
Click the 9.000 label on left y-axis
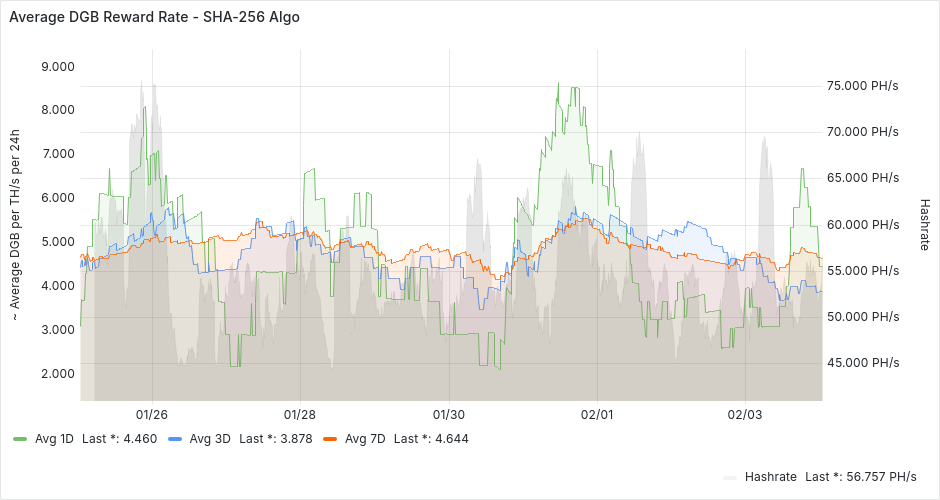click(x=57, y=67)
